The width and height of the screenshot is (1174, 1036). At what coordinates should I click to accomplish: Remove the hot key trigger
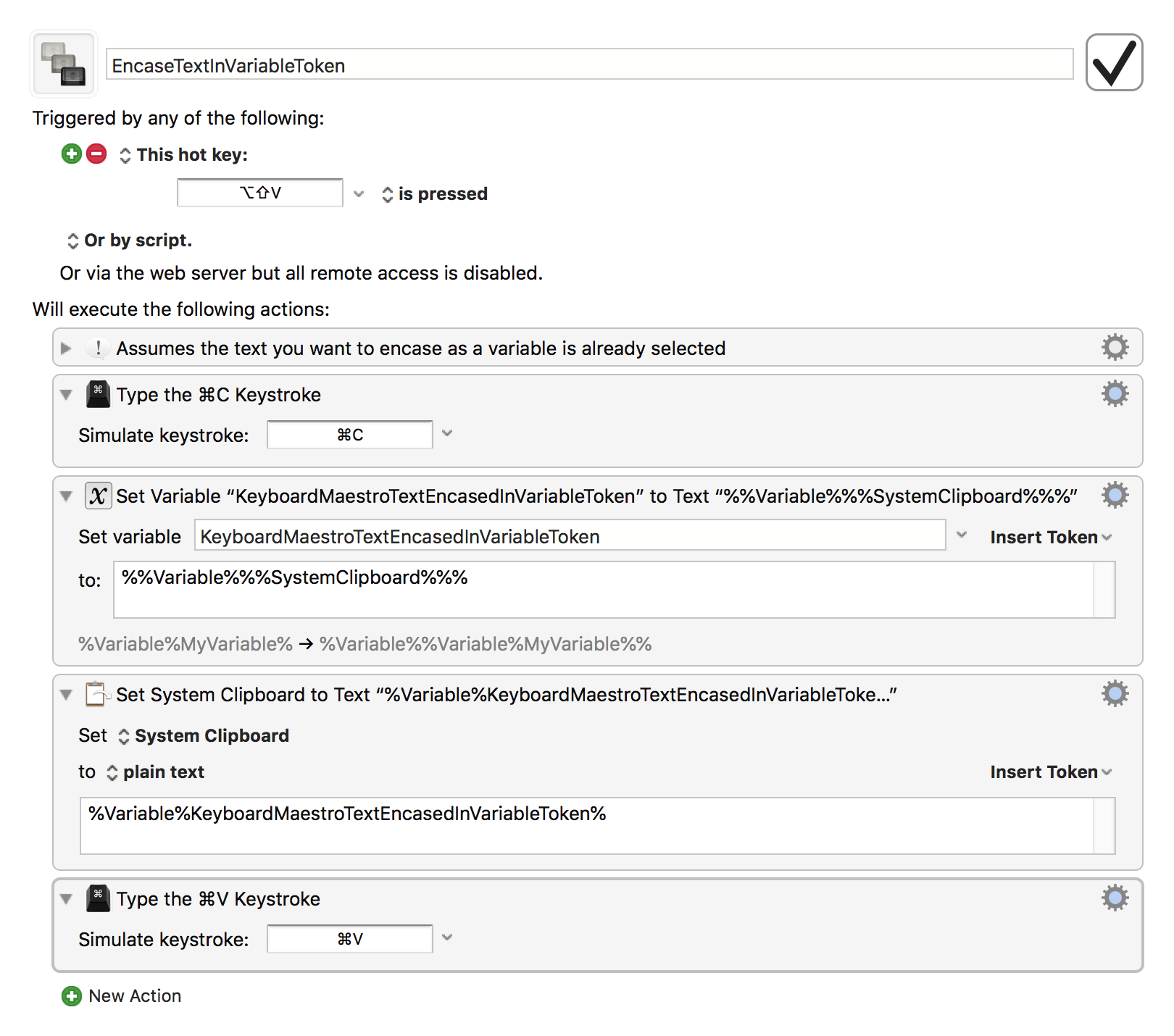point(96,154)
